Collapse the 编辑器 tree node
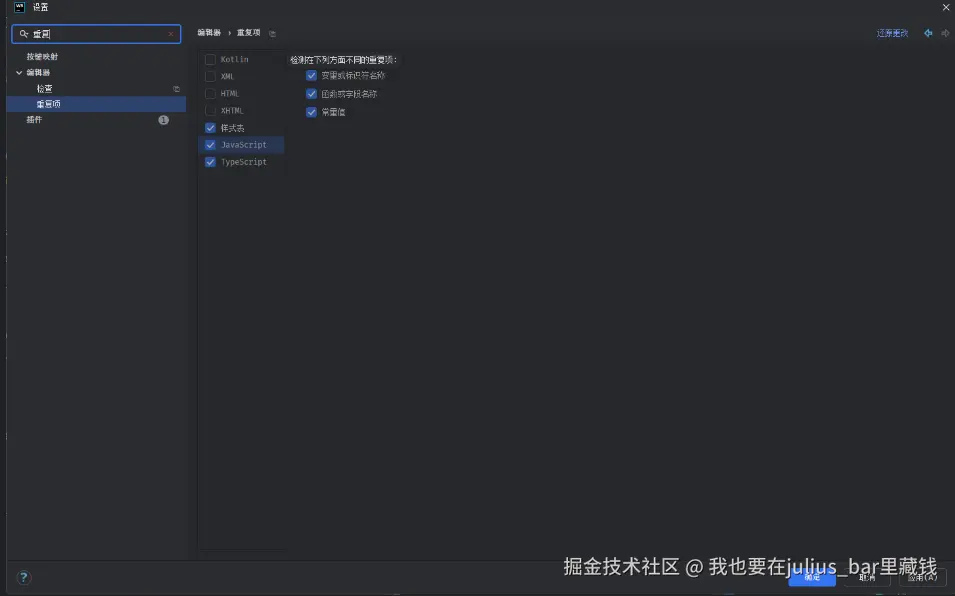This screenshot has width=955, height=596. (20, 72)
